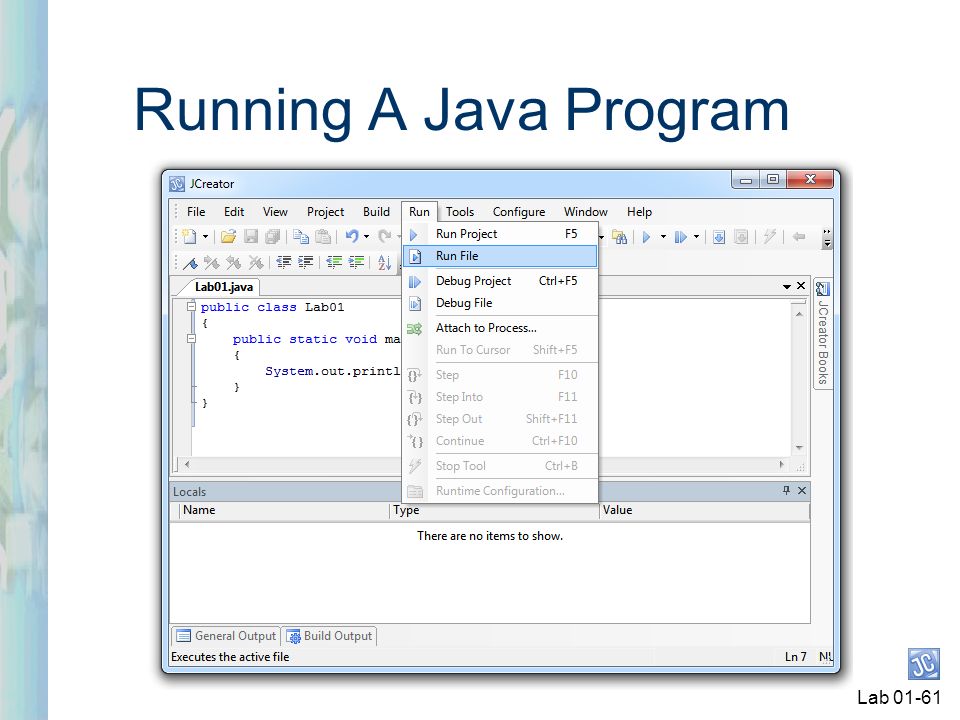Click the Debug Project toolbar icon
This screenshot has width=960, height=720.
[680, 237]
